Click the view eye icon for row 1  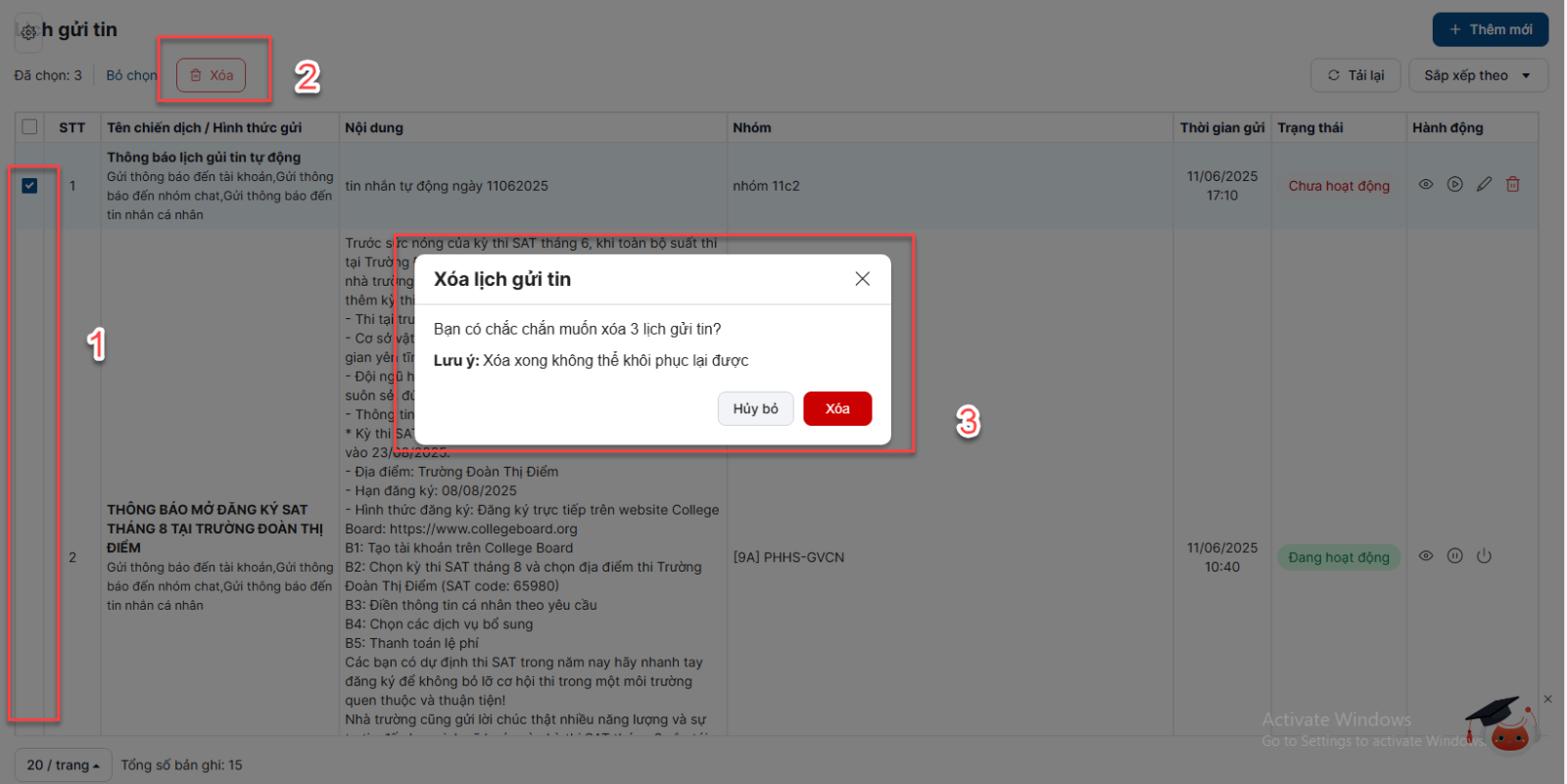[x=1426, y=184]
